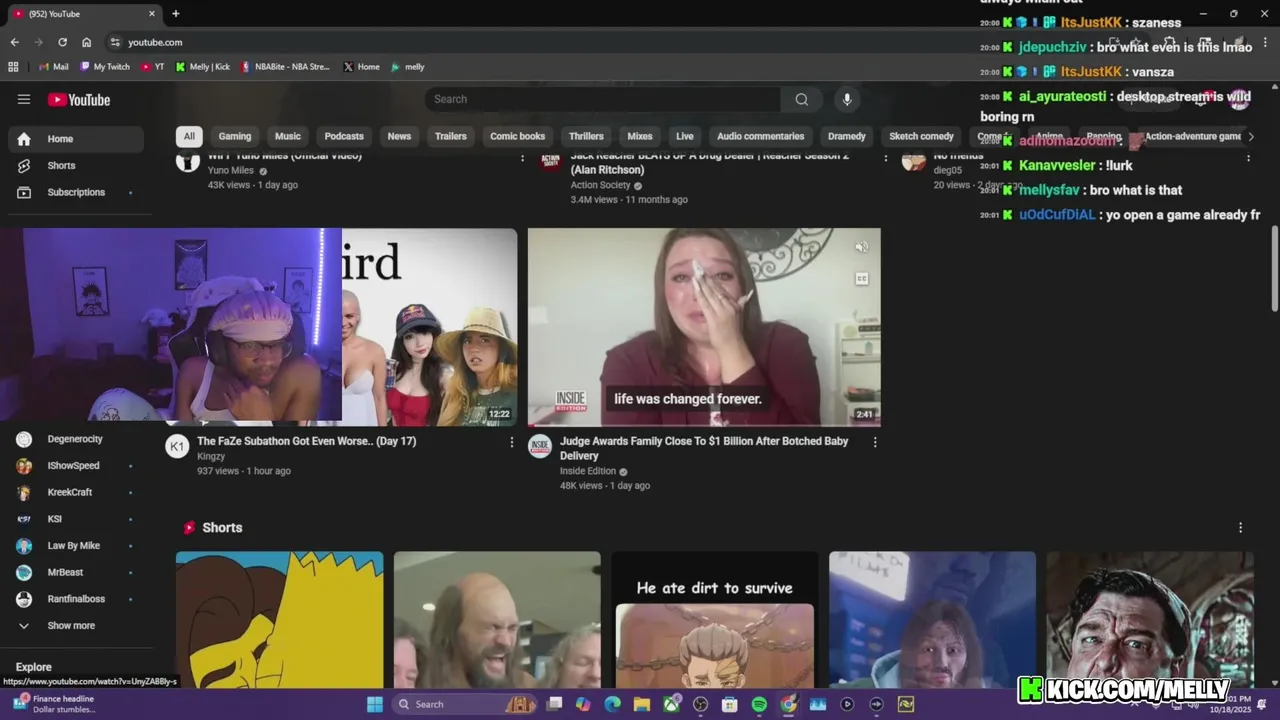Select the Live filter chip
The image size is (1280, 720).
[x=685, y=136]
